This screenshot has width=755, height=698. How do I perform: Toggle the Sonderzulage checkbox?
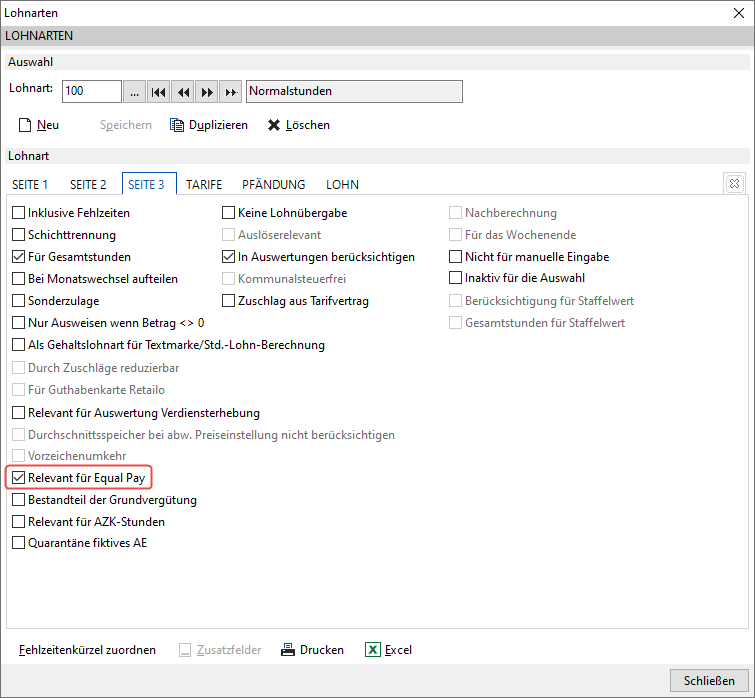tap(18, 301)
